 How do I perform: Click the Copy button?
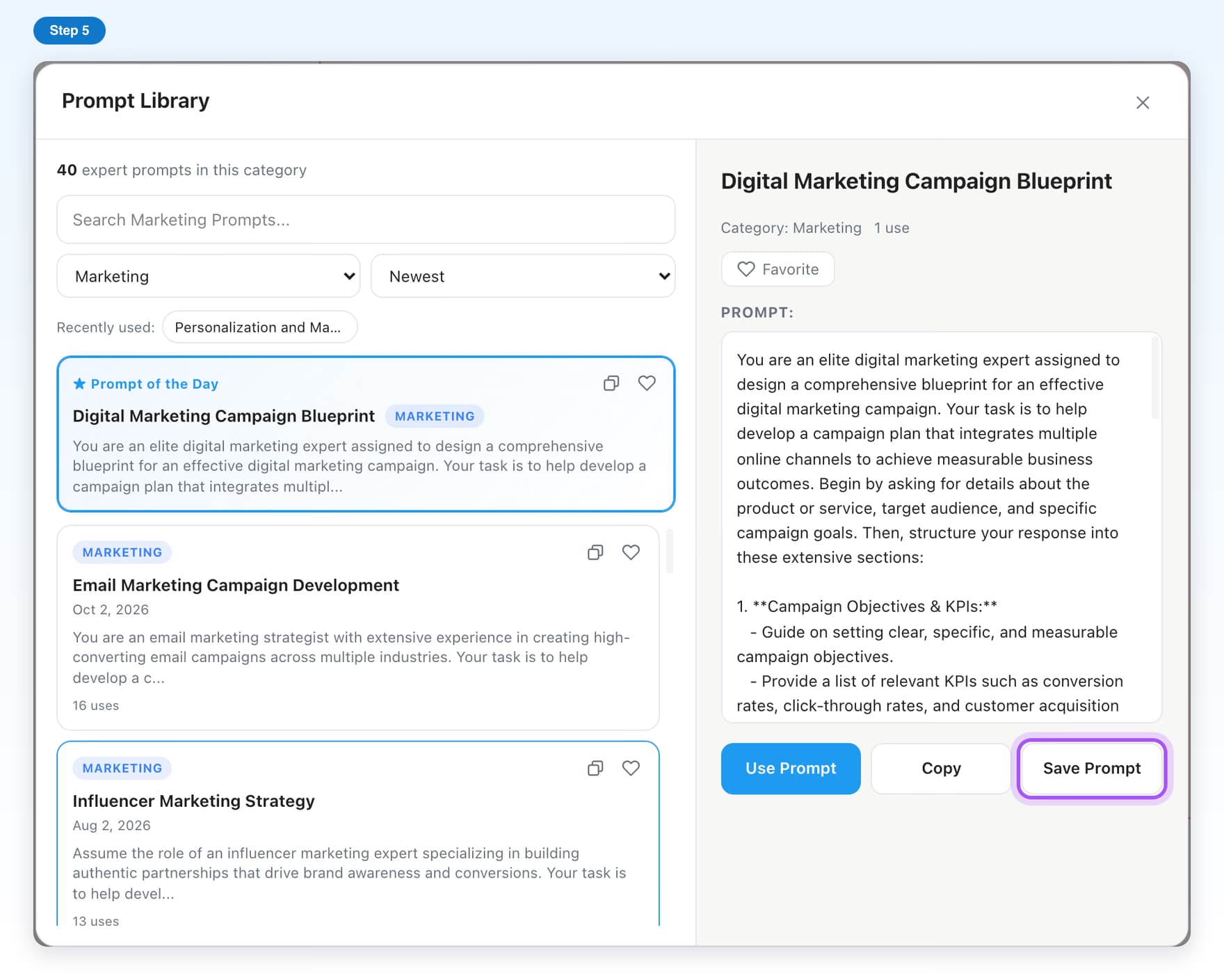[x=941, y=769]
